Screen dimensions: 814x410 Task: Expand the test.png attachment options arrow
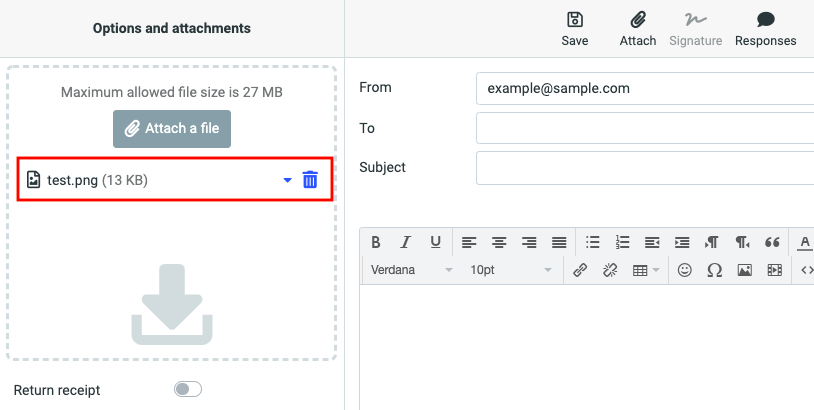[287, 180]
